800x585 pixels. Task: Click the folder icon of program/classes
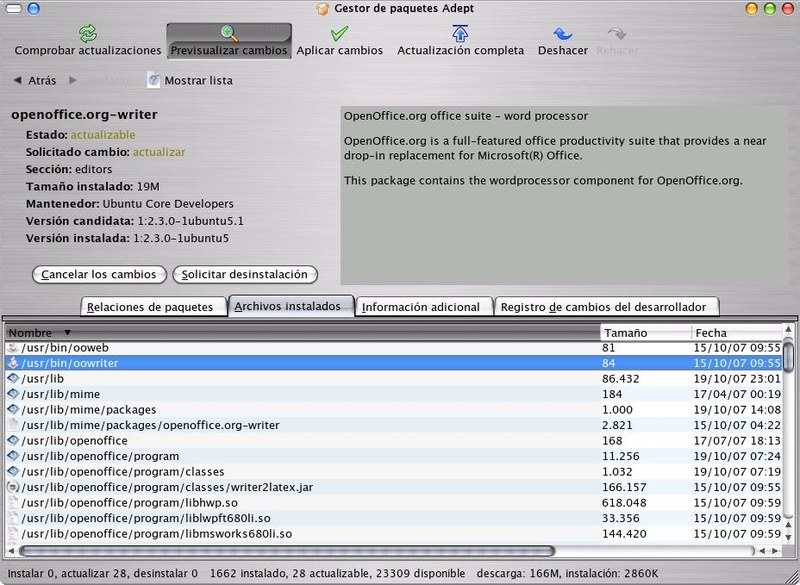[x=13, y=472]
